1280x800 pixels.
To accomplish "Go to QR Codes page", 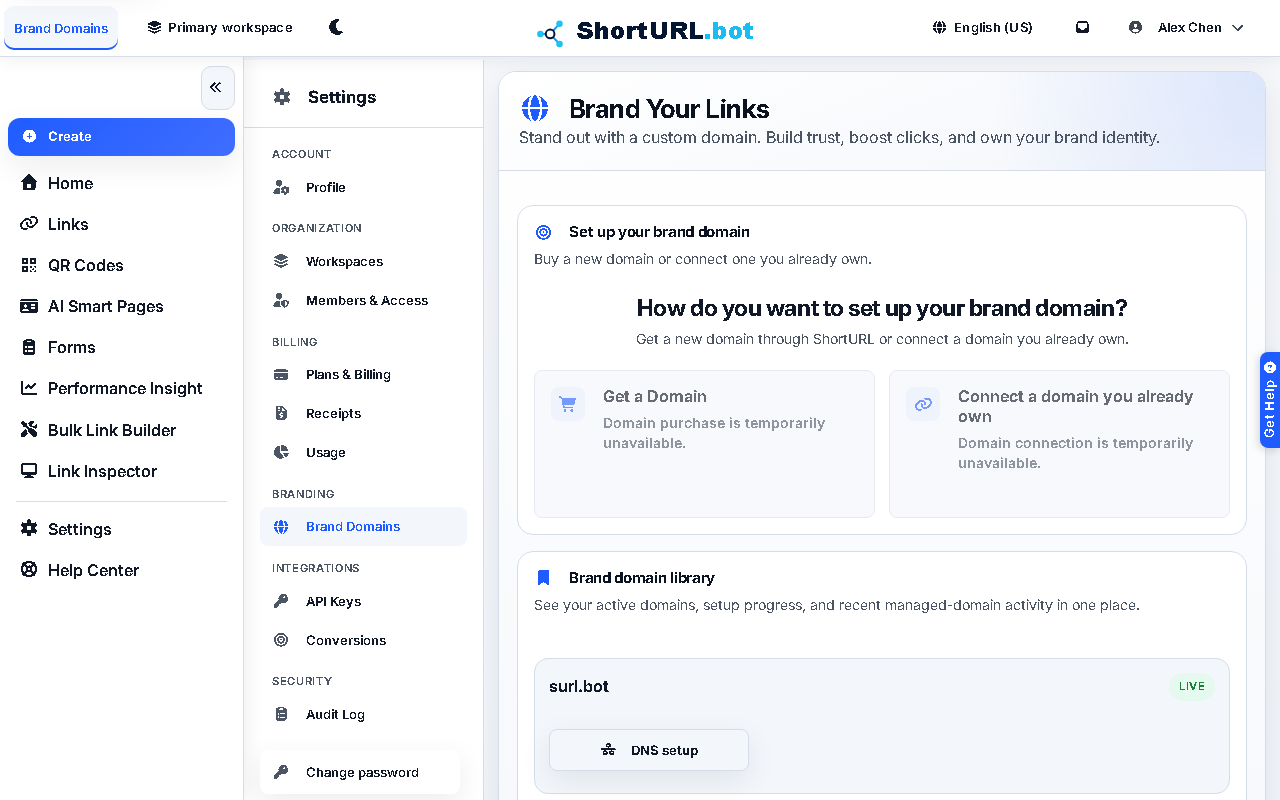I will [121, 265].
